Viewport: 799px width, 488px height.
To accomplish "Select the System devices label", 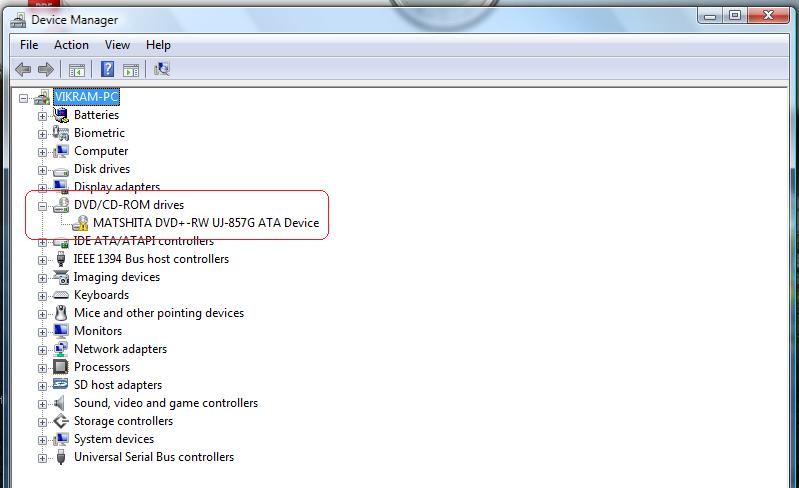I will [x=114, y=439].
